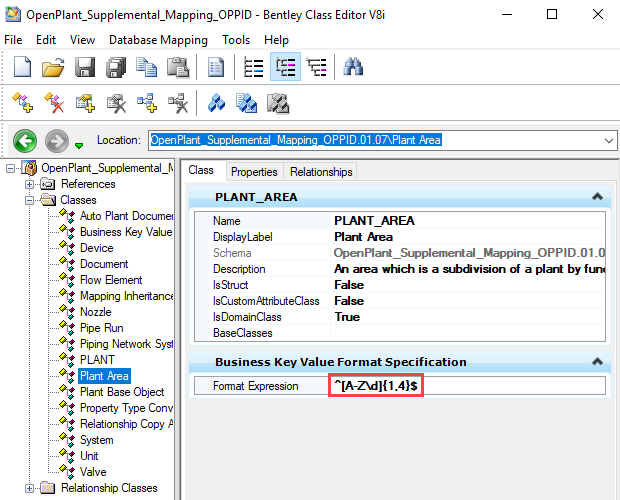The image size is (620, 500).
Task: Click the empty BaseClasses value cell
Action: click(x=468, y=333)
